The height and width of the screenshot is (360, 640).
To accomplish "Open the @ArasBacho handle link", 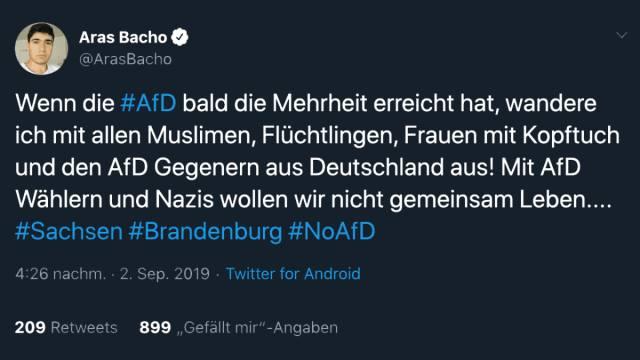I will click(125, 60).
